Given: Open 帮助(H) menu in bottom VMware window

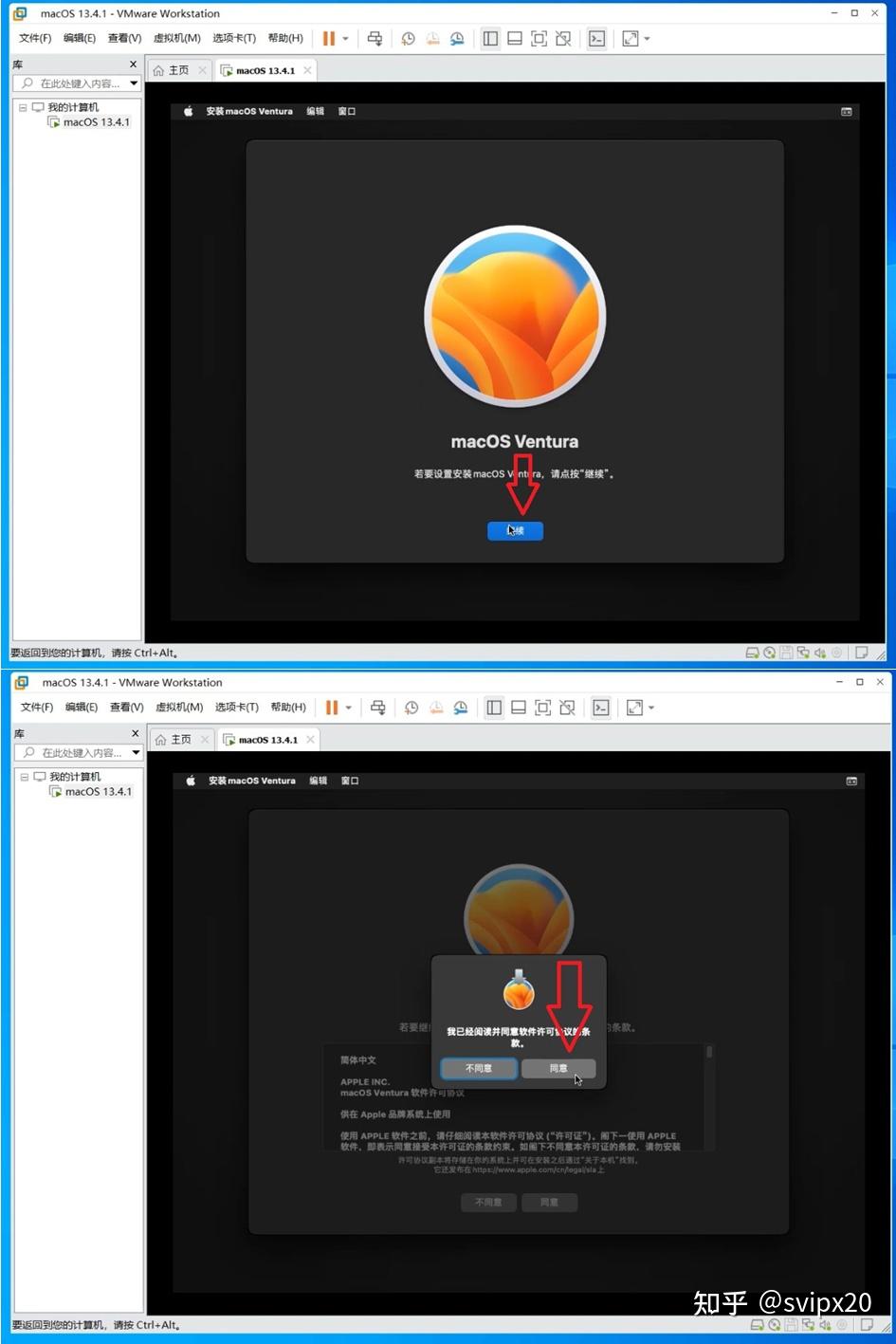Looking at the screenshot, I should coord(288,707).
